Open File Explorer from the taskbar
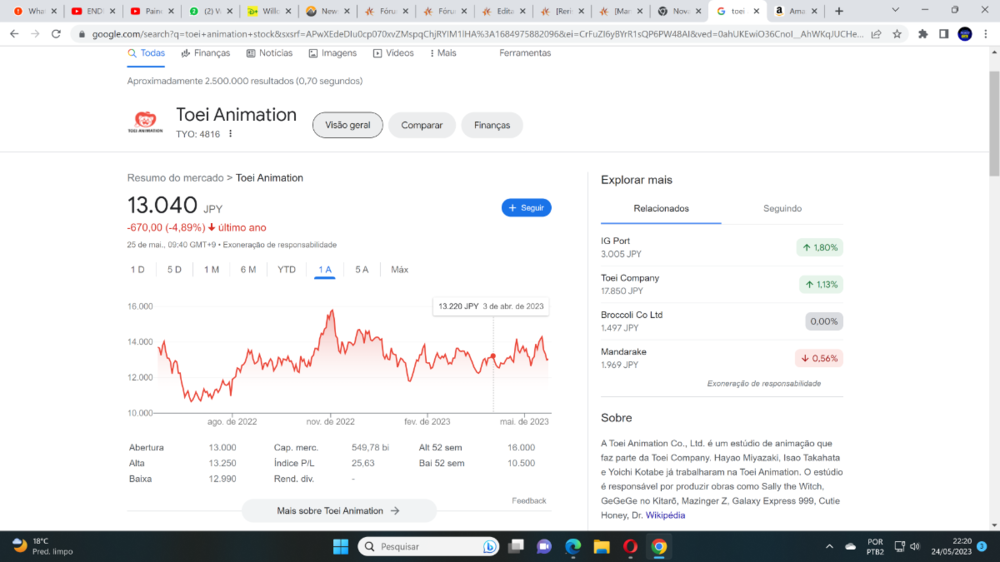 pyautogui.click(x=601, y=547)
